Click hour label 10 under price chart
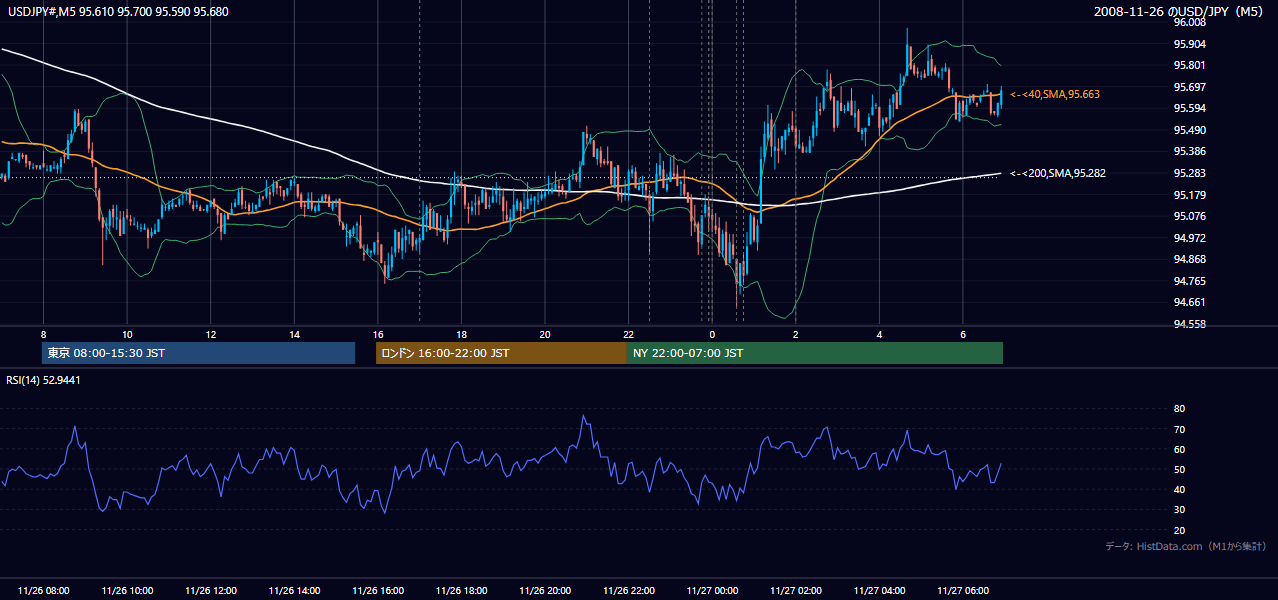The image size is (1278, 600). tap(127, 334)
